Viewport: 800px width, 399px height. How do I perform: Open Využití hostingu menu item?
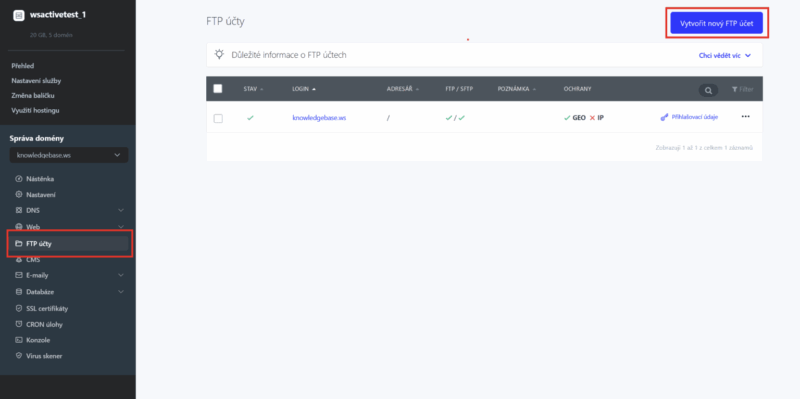pyautogui.click(x=36, y=110)
